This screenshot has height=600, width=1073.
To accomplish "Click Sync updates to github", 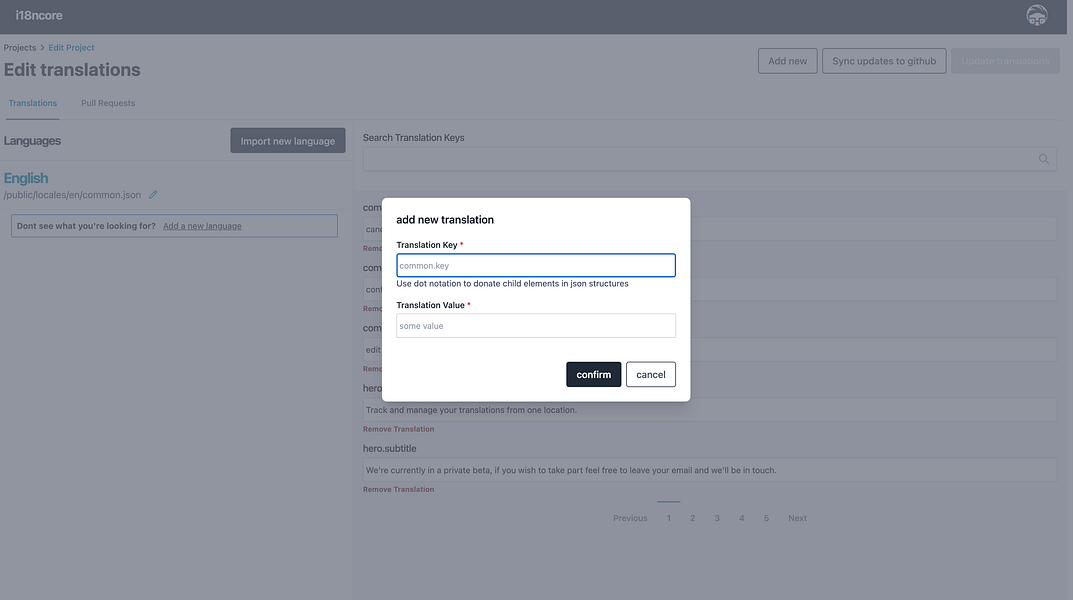I will point(884,61).
